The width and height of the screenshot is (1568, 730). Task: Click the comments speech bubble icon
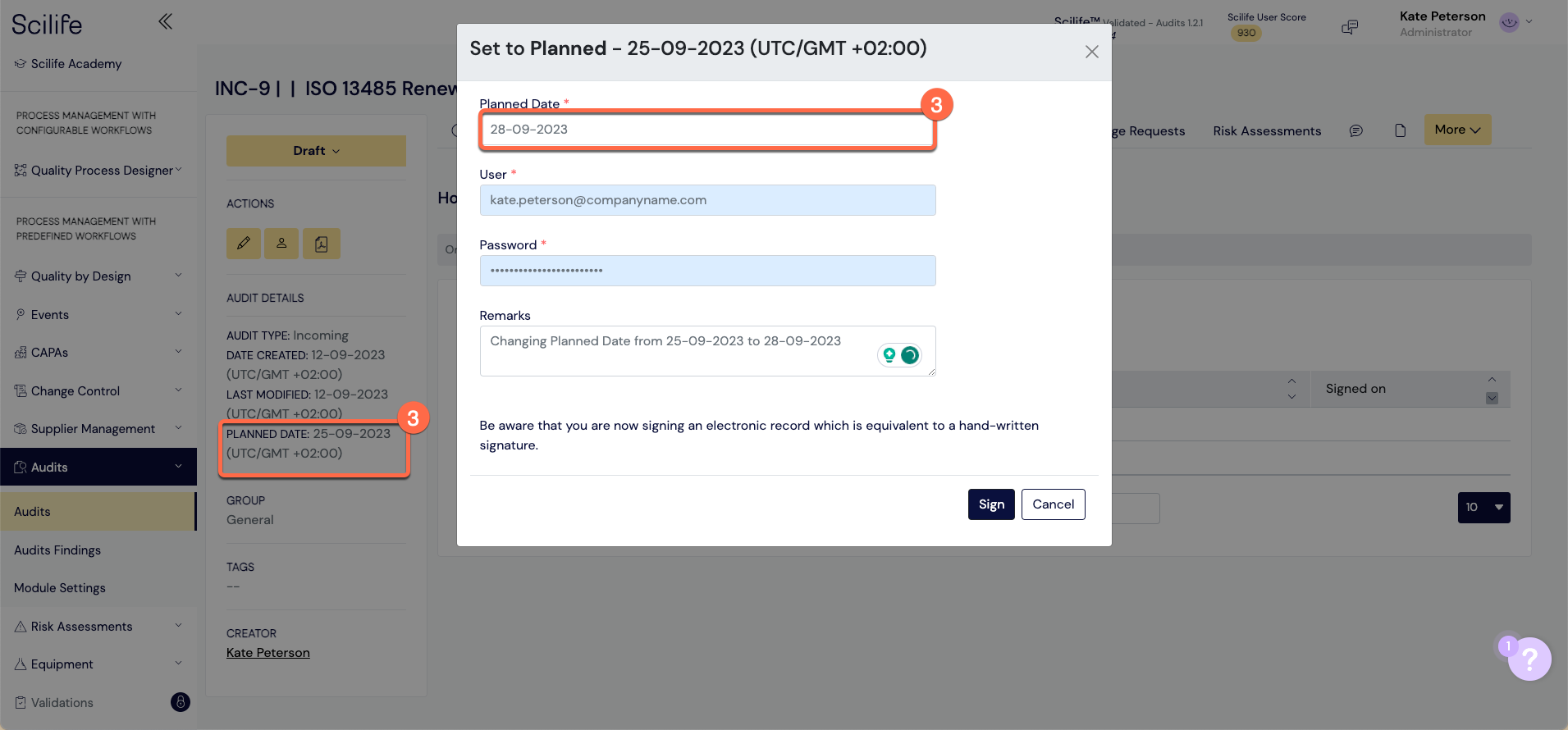(x=1356, y=130)
